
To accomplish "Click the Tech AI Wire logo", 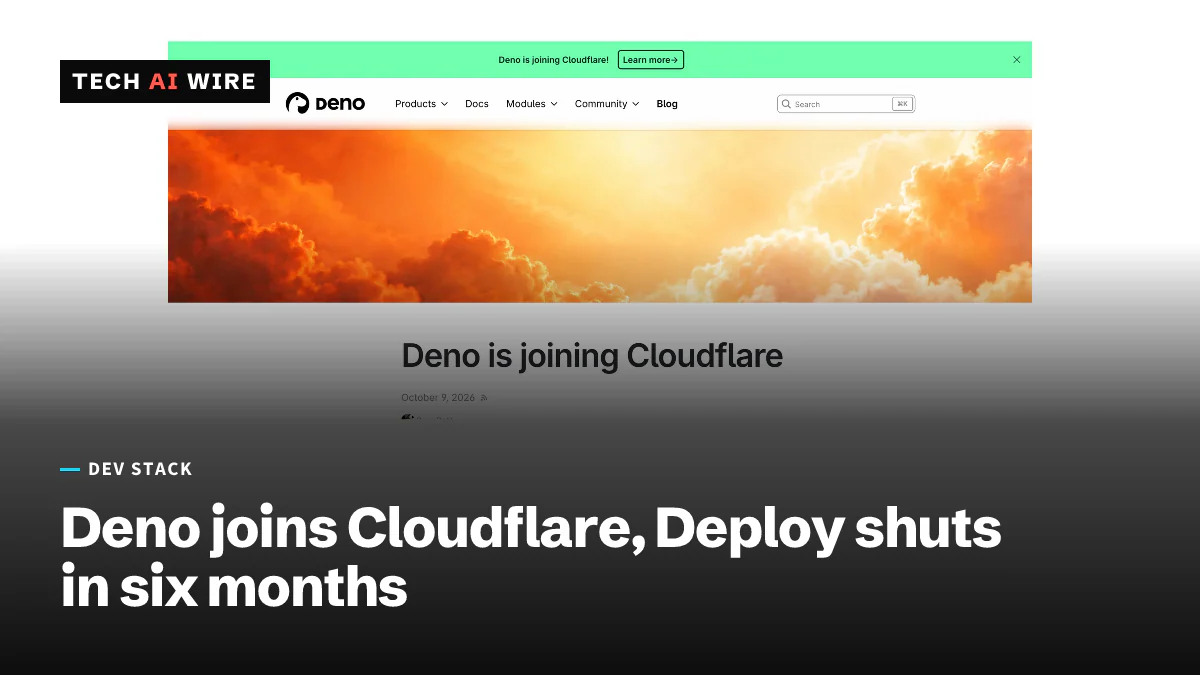I will [165, 82].
